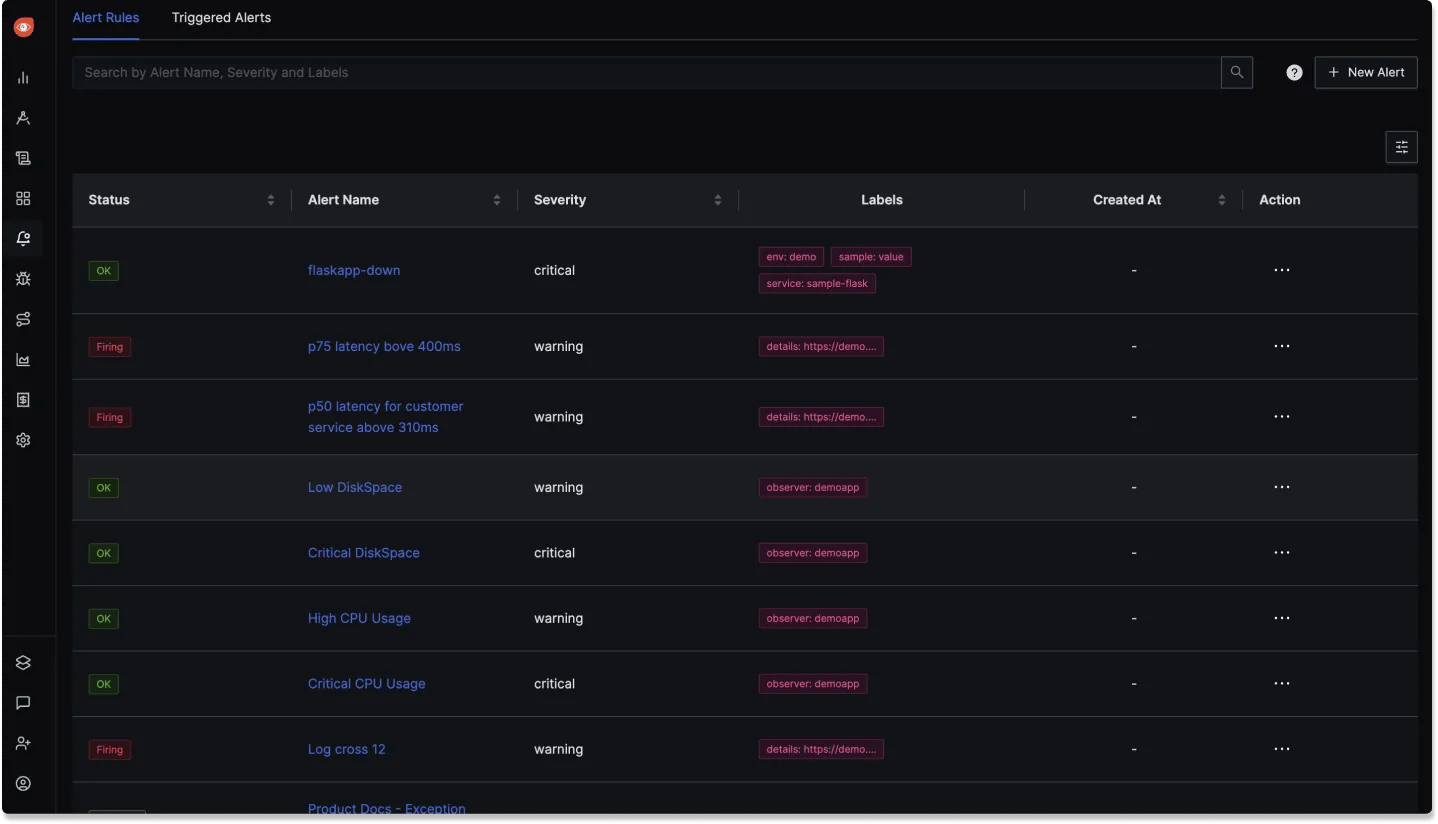Open the Logs icon in the sidebar
The width and height of the screenshot is (1438, 824).
click(x=23, y=157)
